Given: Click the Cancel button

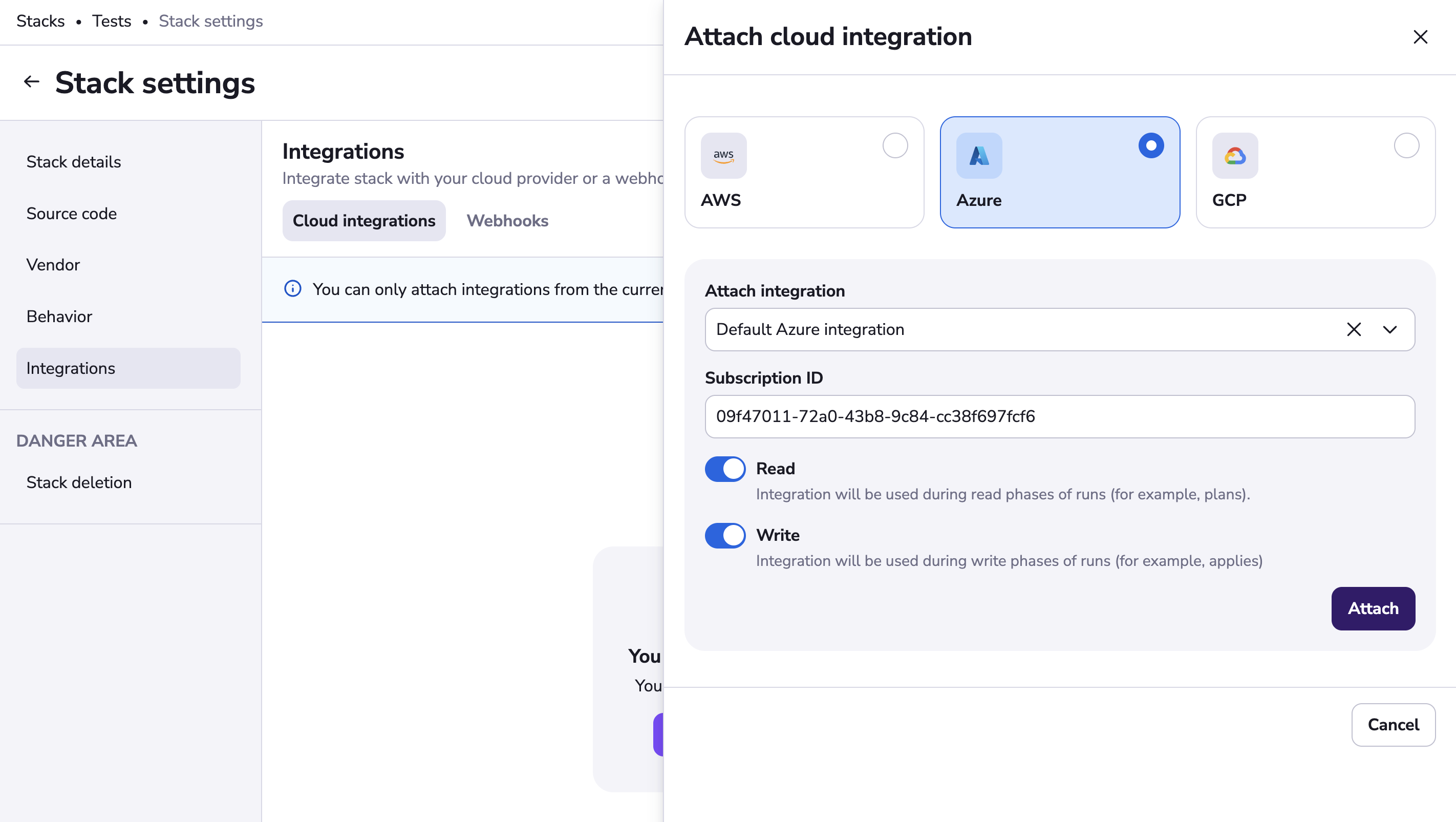Looking at the screenshot, I should [1393, 725].
